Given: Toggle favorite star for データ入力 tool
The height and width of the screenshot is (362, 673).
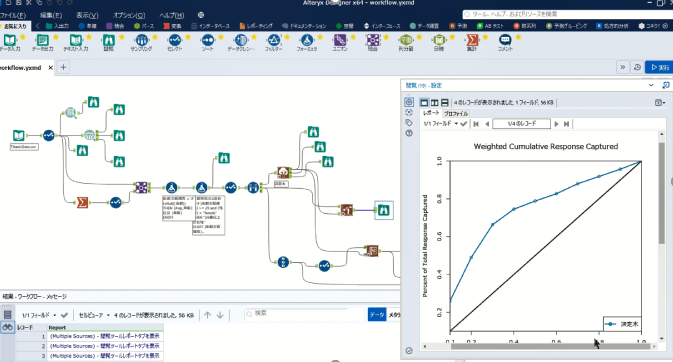Looking at the screenshot, I should (x=23, y=37).
